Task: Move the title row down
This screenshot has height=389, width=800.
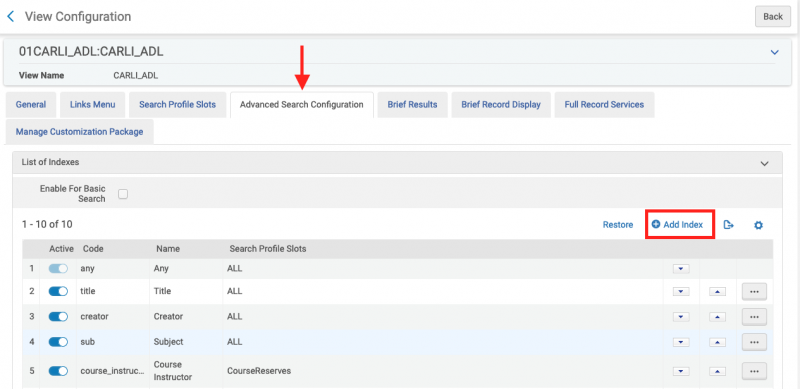Action: click(681, 291)
